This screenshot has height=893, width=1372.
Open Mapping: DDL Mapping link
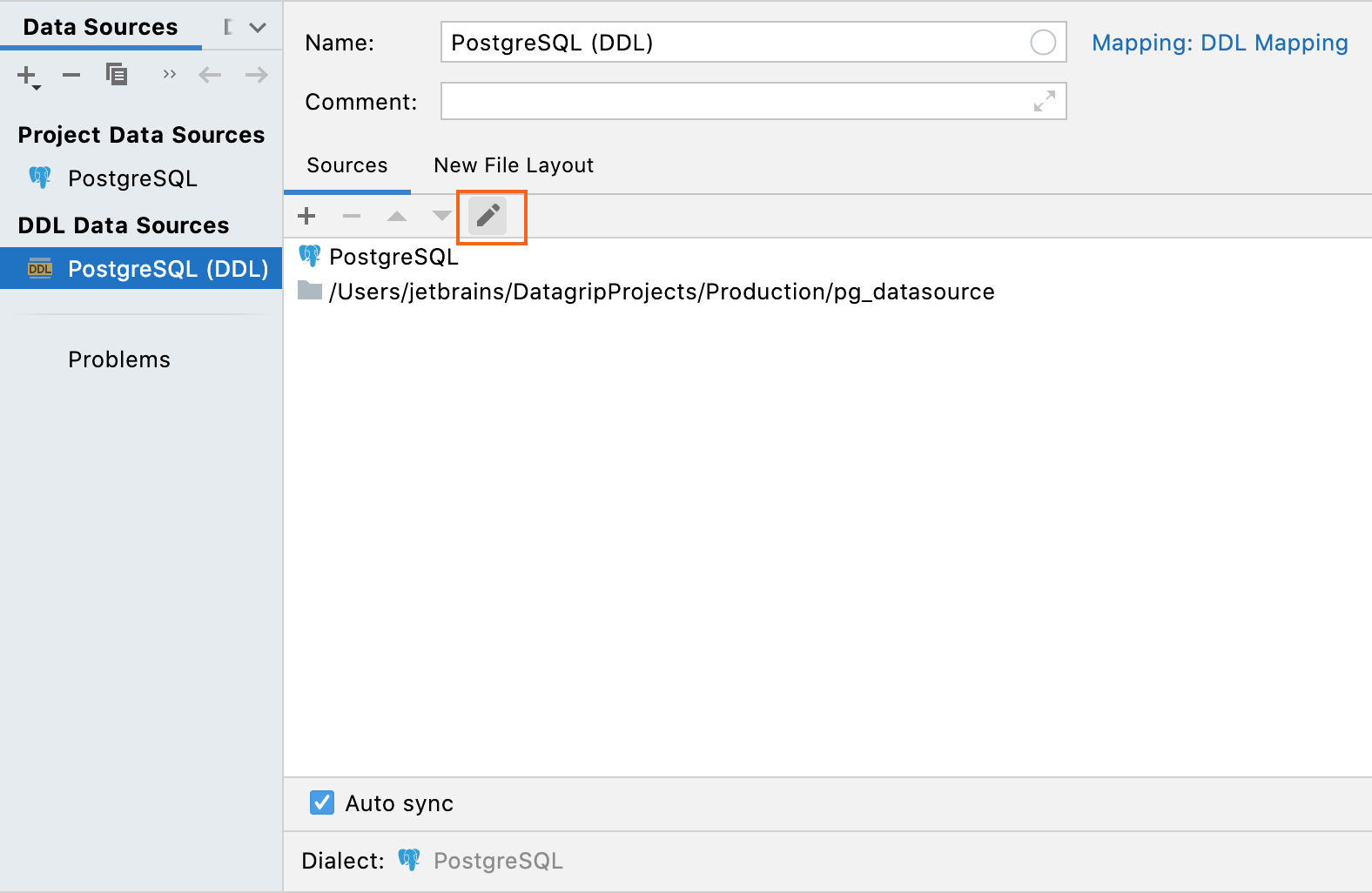coord(1220,43)
